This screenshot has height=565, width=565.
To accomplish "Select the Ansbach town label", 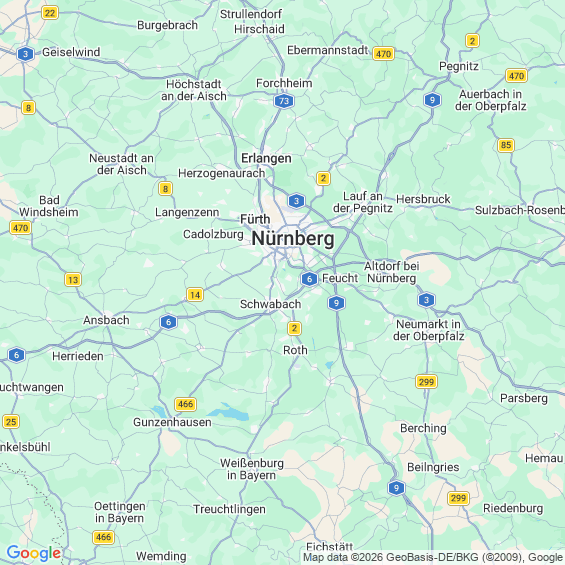I will click(106, 320).
